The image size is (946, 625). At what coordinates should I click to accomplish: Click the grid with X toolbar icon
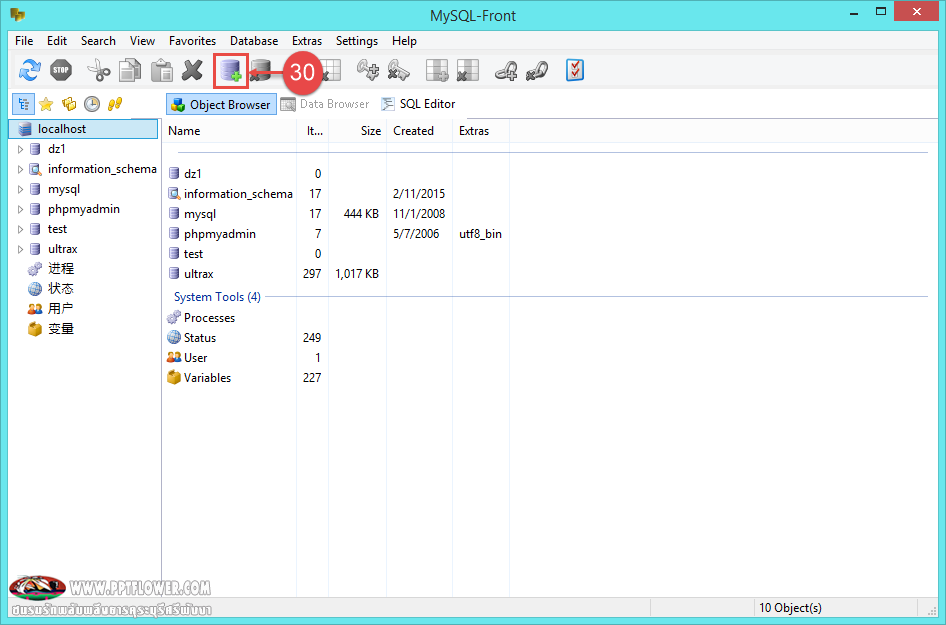tap(468, 71)
